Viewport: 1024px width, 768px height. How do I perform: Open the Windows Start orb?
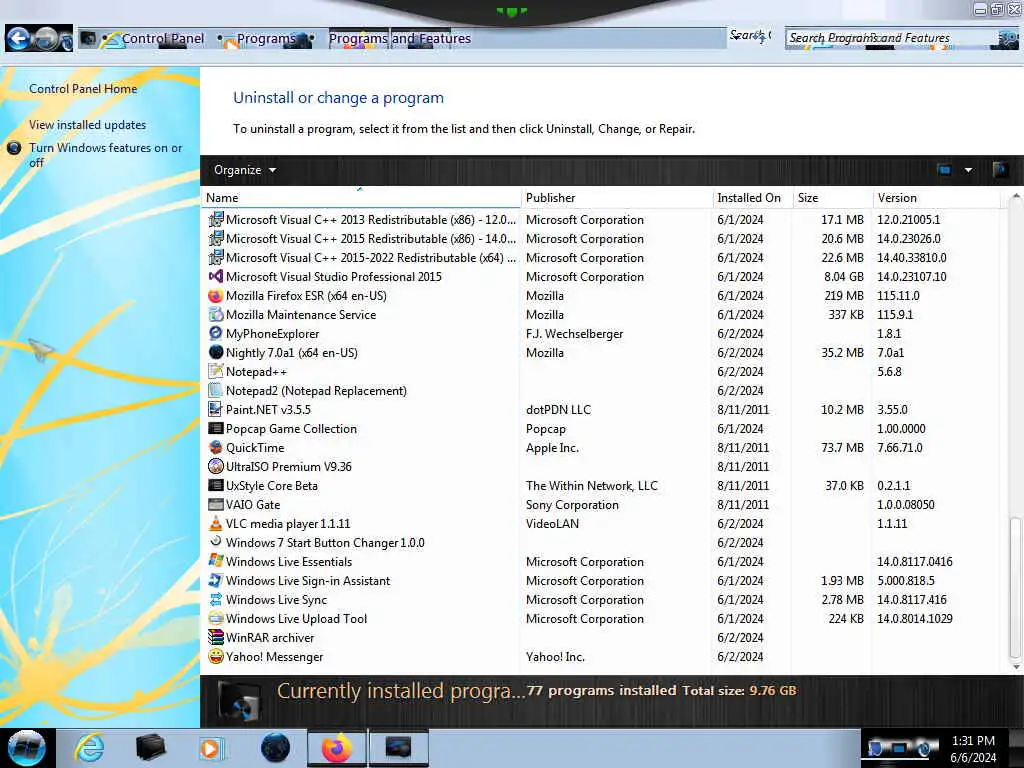coord(27,748)
